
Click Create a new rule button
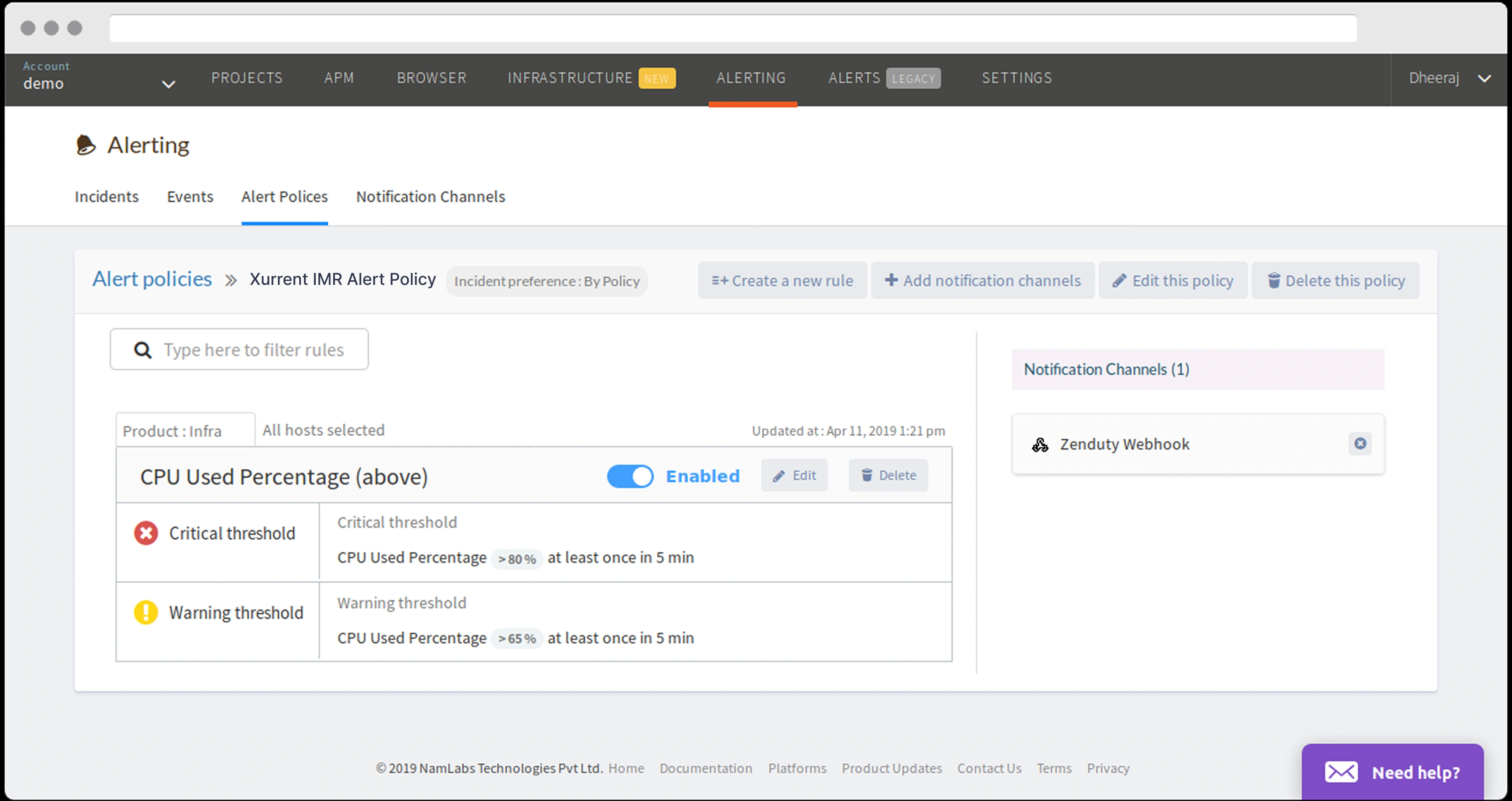[x=782, y=281]
